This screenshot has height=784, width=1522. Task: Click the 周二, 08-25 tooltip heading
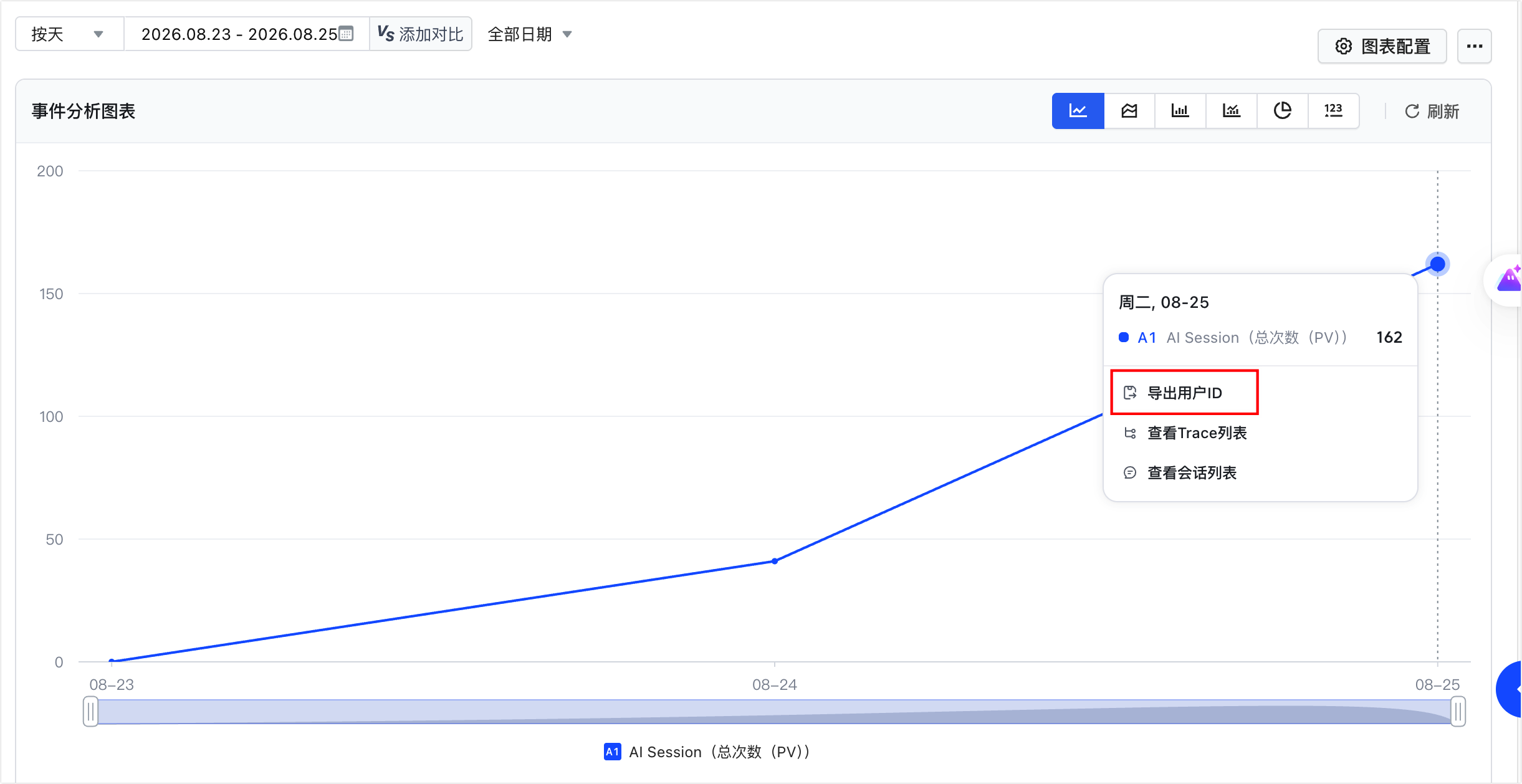click(x=1164, y=302)
